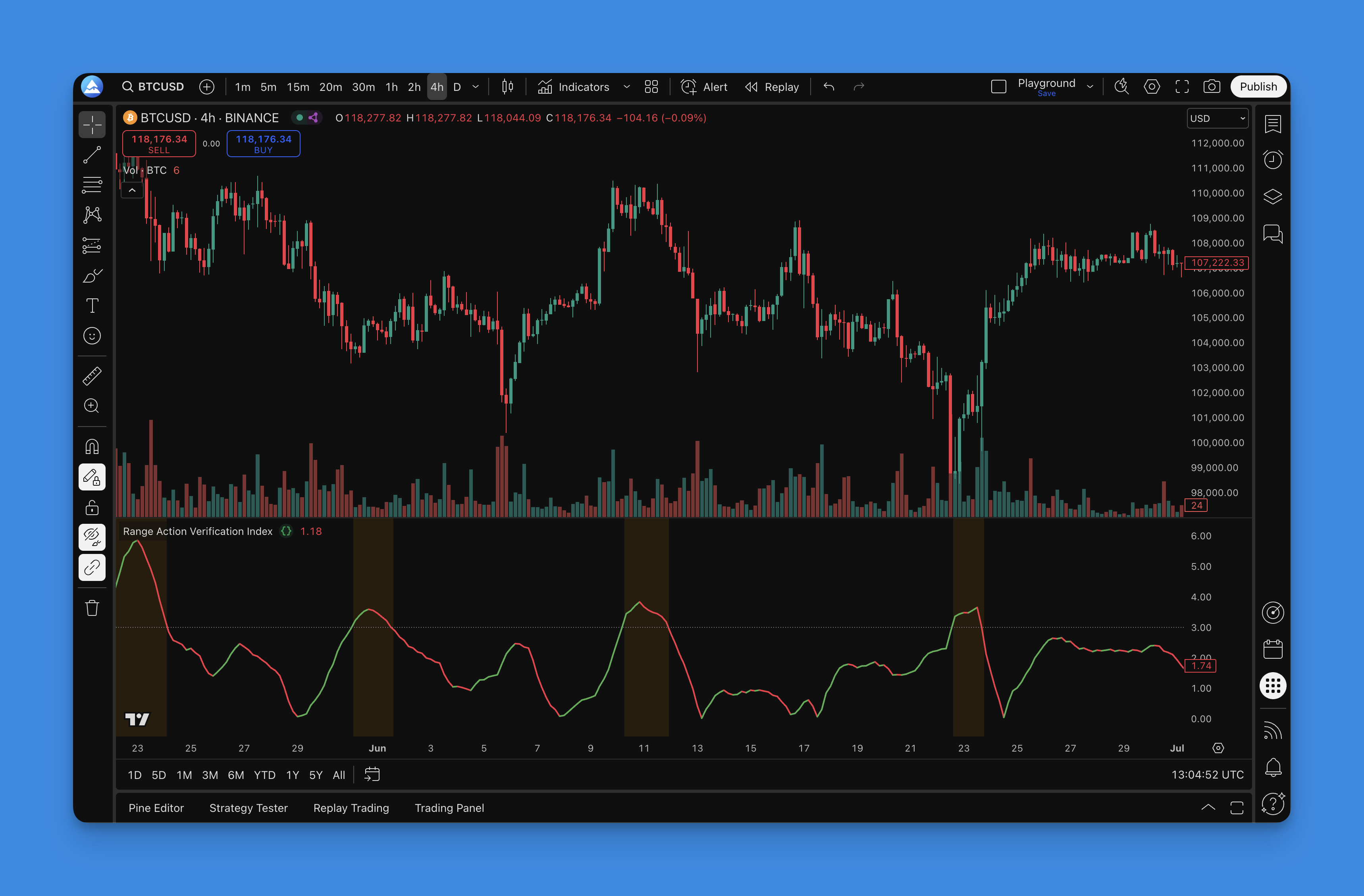Open time axis settings gear
The height and width of the screenshot is (896, 1364).
[x=1218, y=748]
